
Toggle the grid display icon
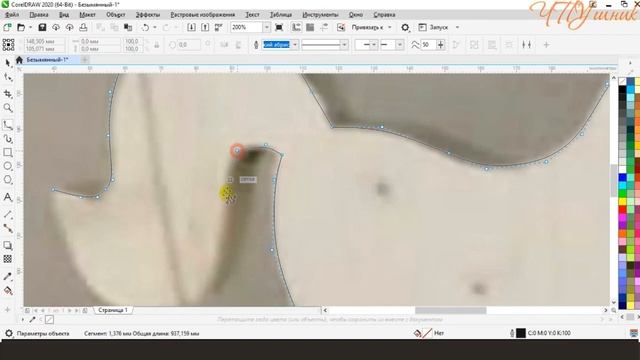click(x=310, y=27)
